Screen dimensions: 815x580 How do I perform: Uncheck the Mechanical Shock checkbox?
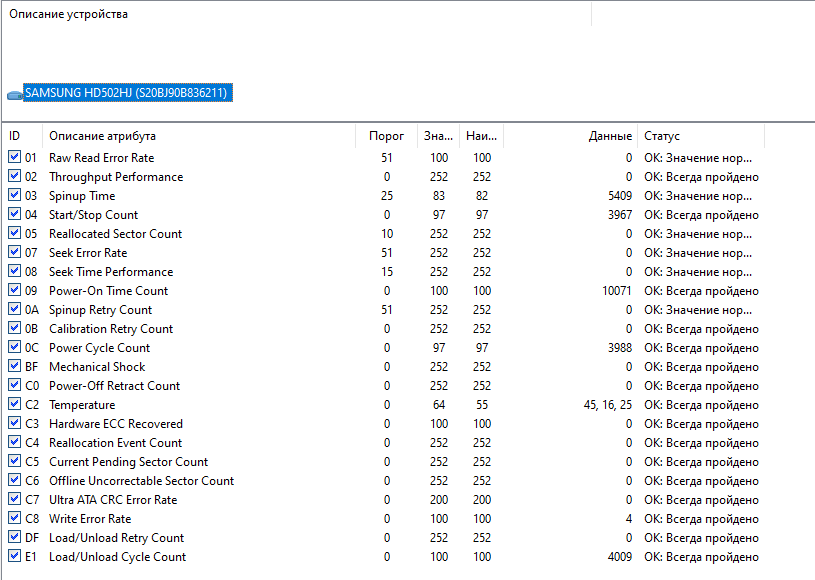pyautogui.click(x=14, y=367)
